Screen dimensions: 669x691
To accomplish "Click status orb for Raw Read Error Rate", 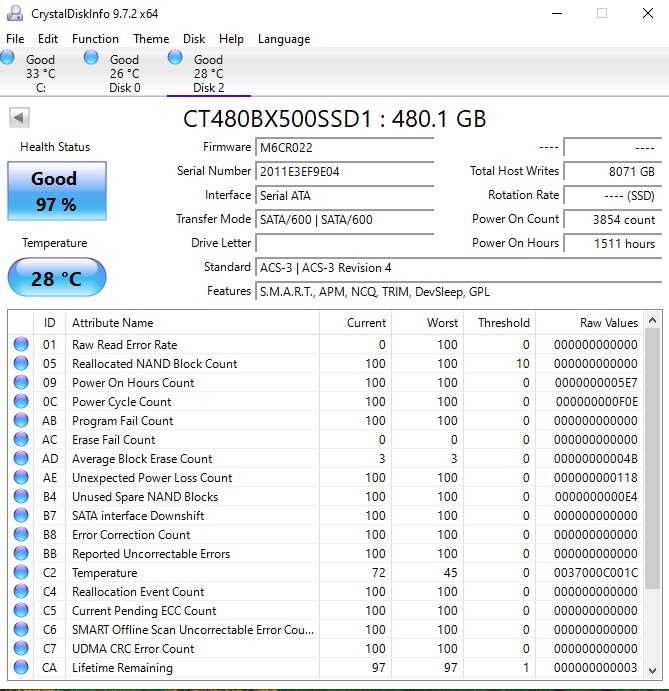I will tap(21, 345).
